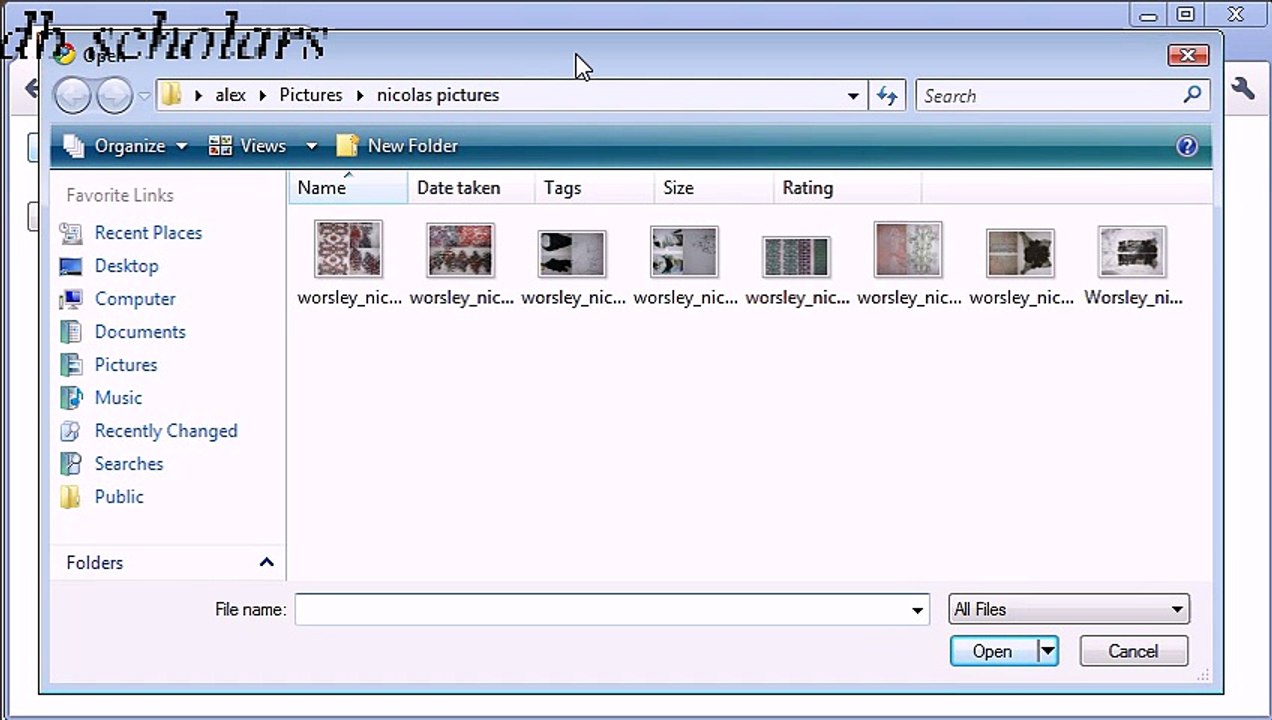Open recent pages dropdown beside navigation arrows

(x=144, y=96)
